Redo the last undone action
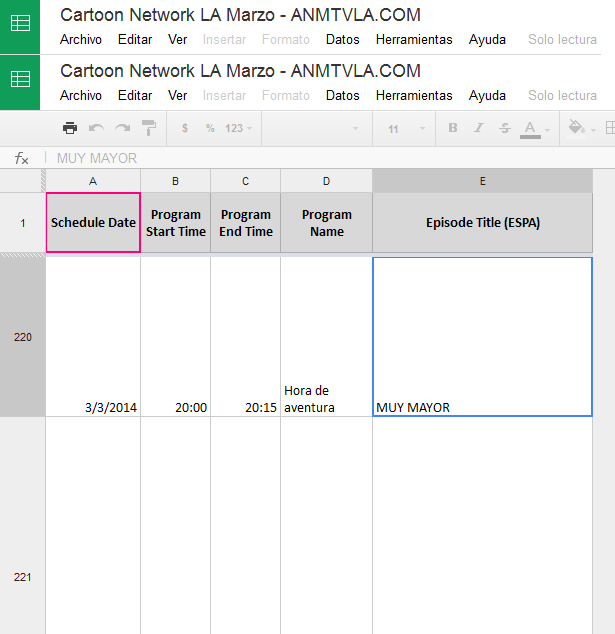The width and height of the screenshot is (615, 634). pos(123,128)
